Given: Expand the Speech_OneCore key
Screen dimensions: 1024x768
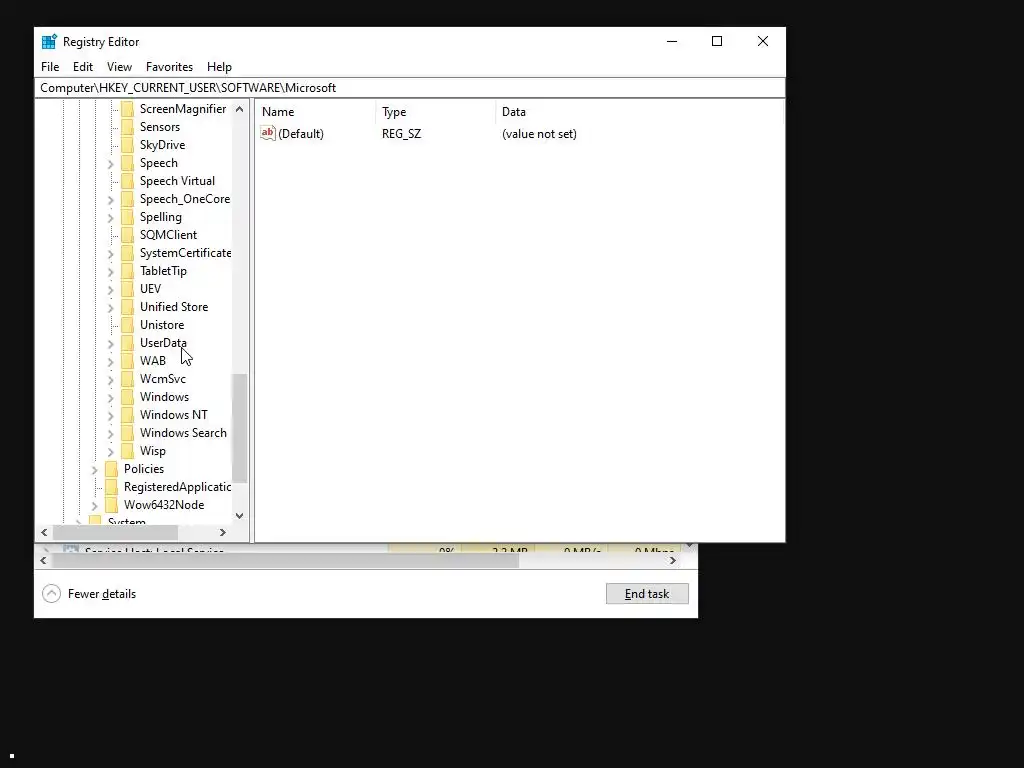Looking at the screenshot, I should (110, 200).
